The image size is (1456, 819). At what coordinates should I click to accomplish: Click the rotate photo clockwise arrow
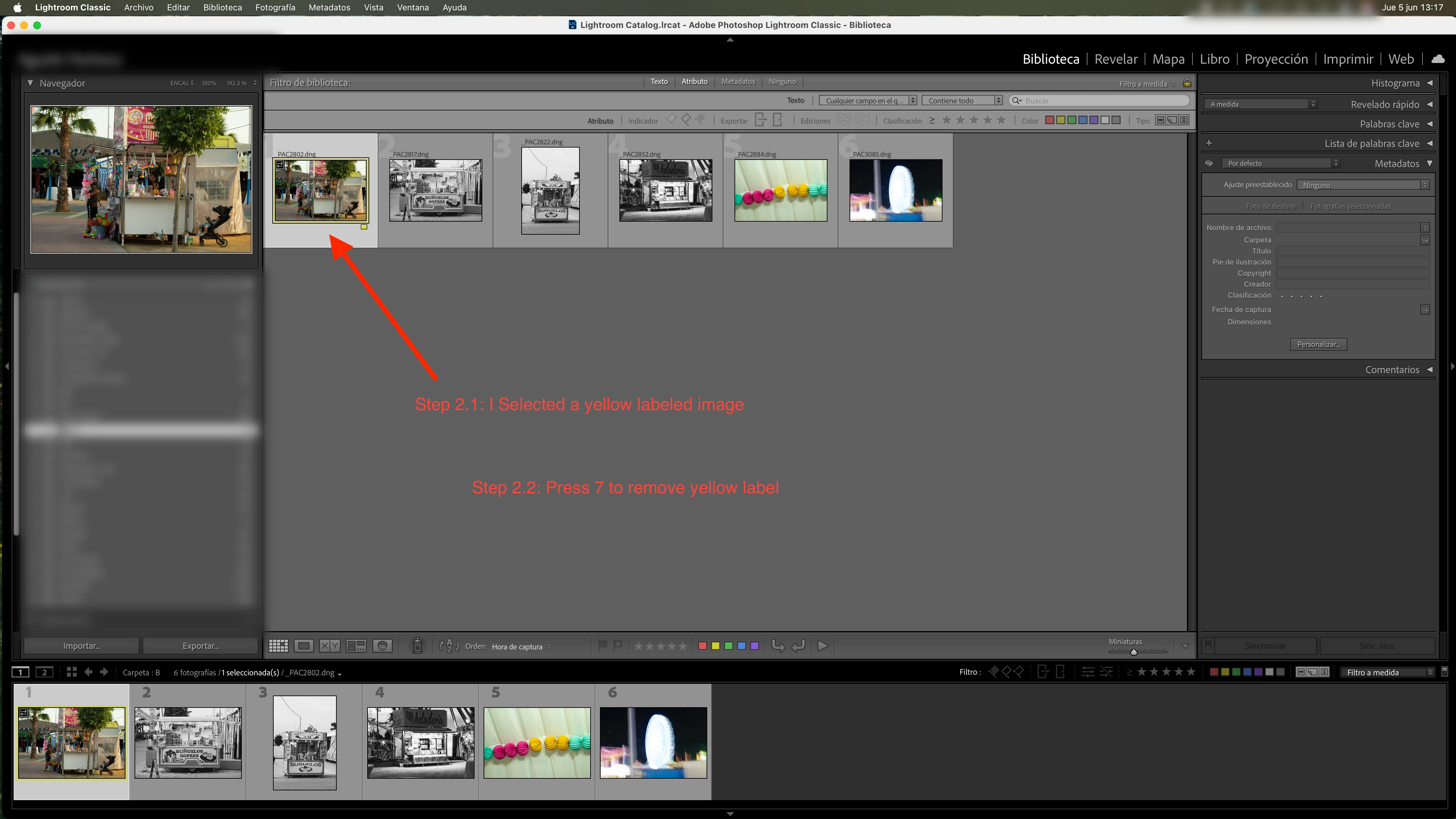tap(798, 645)
